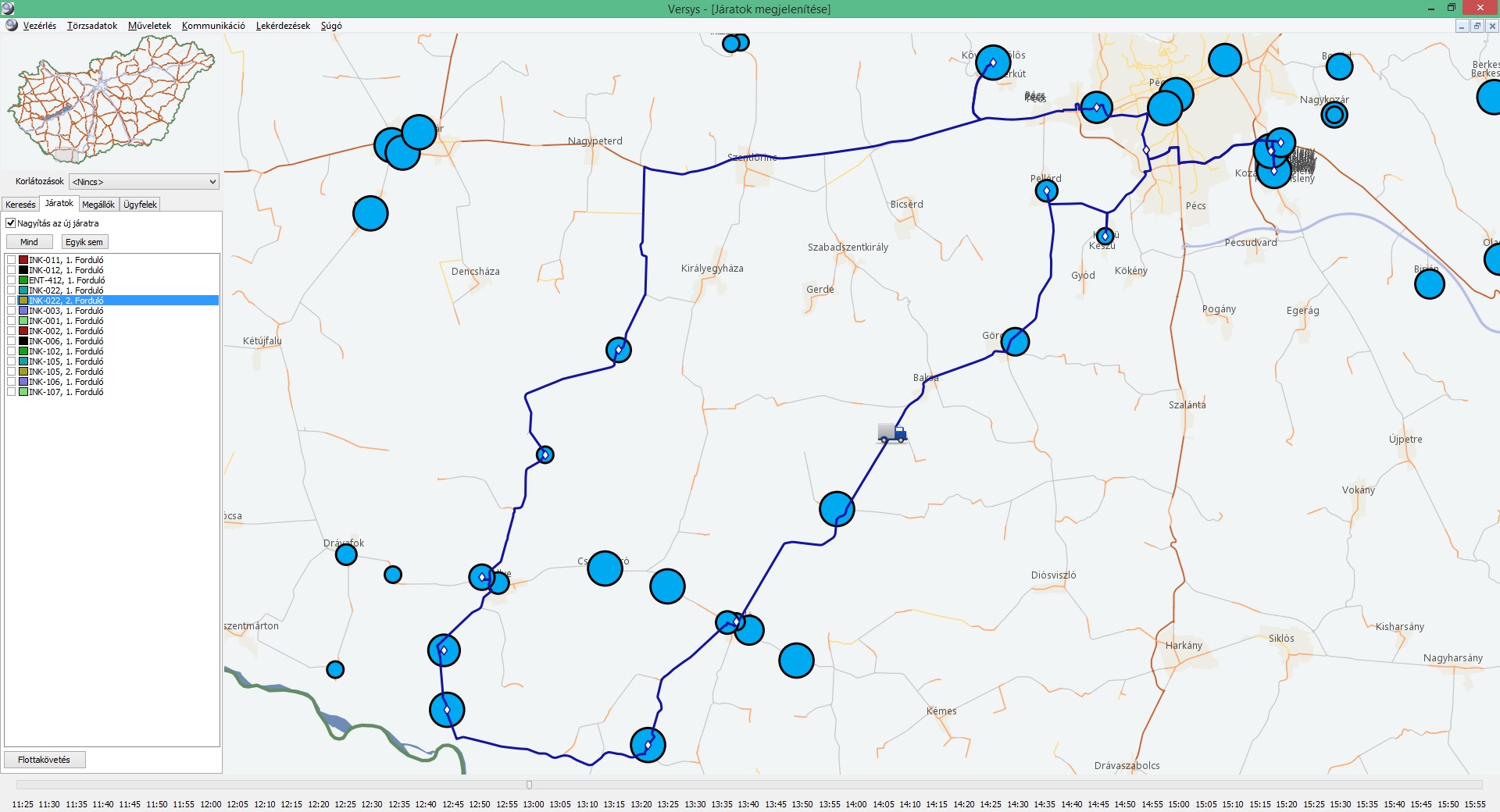
Task: Open the Lekérdezések menu
Action: click(x=283, y=26)
